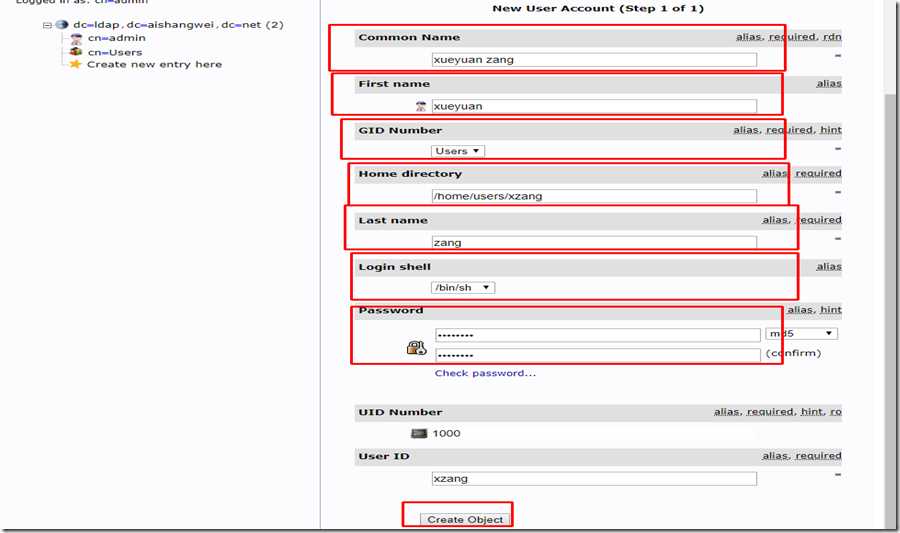This screenshot has height=533, width=900.
Task: Click the required link in User ID header
Action: 818,456
